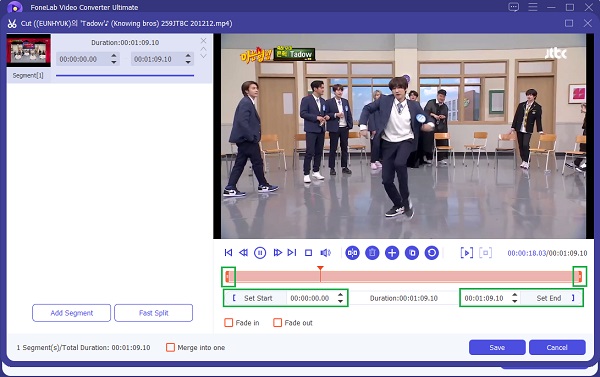Delete segment using trash icon

tap(372, 253)
